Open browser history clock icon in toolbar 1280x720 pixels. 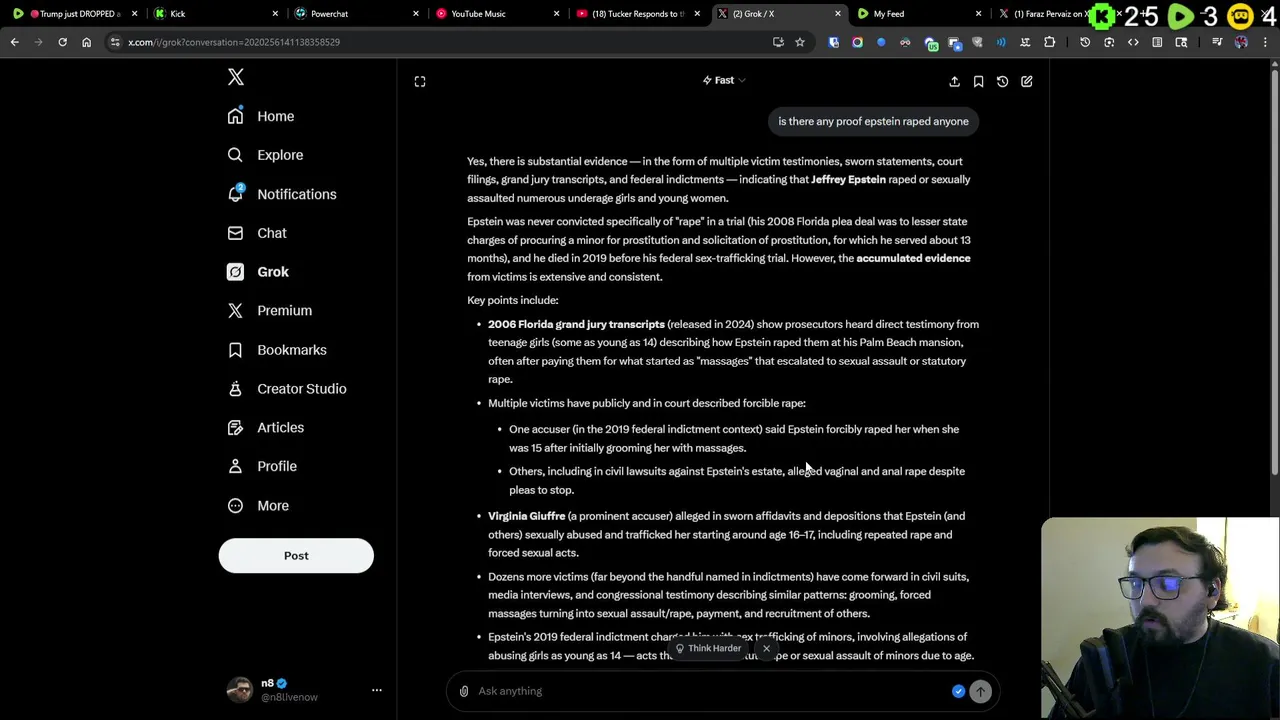1085,42
